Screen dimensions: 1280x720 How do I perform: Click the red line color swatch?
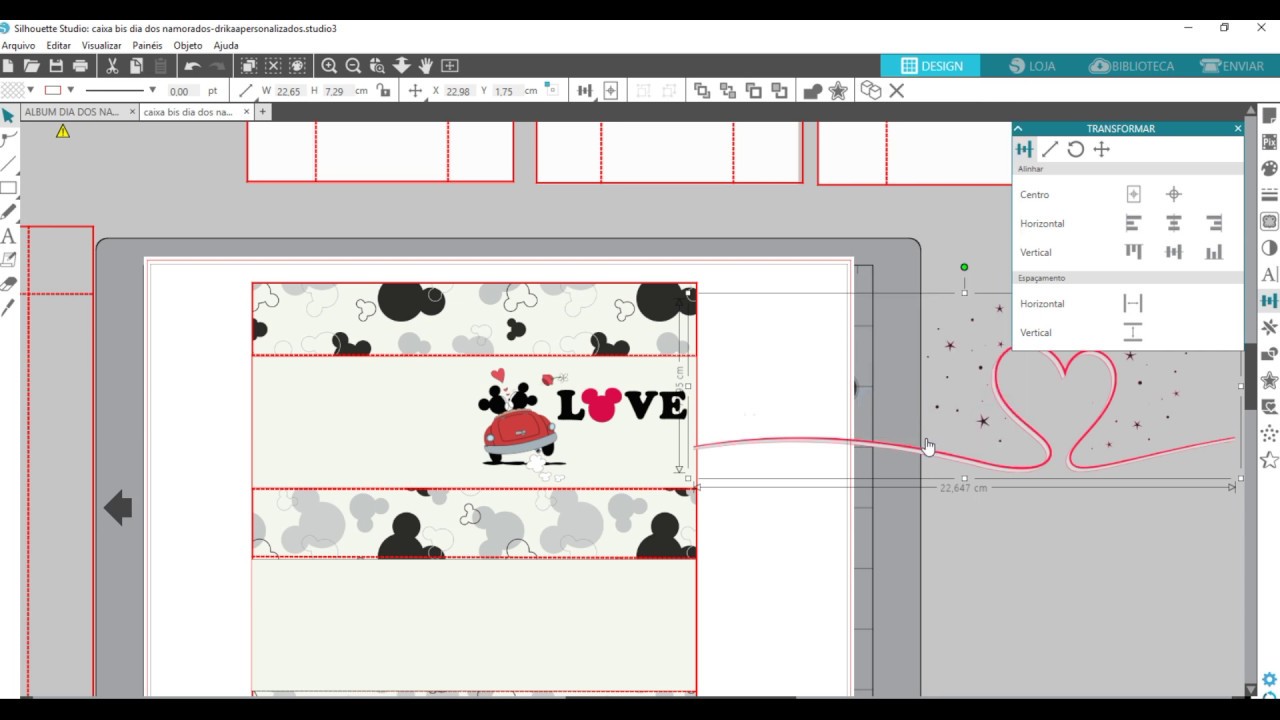53,90
